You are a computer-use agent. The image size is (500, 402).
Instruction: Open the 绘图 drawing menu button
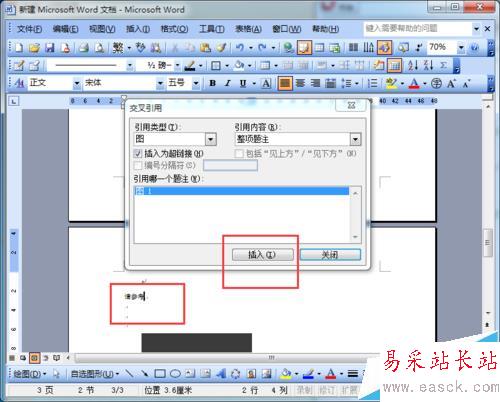click(29, 374)
